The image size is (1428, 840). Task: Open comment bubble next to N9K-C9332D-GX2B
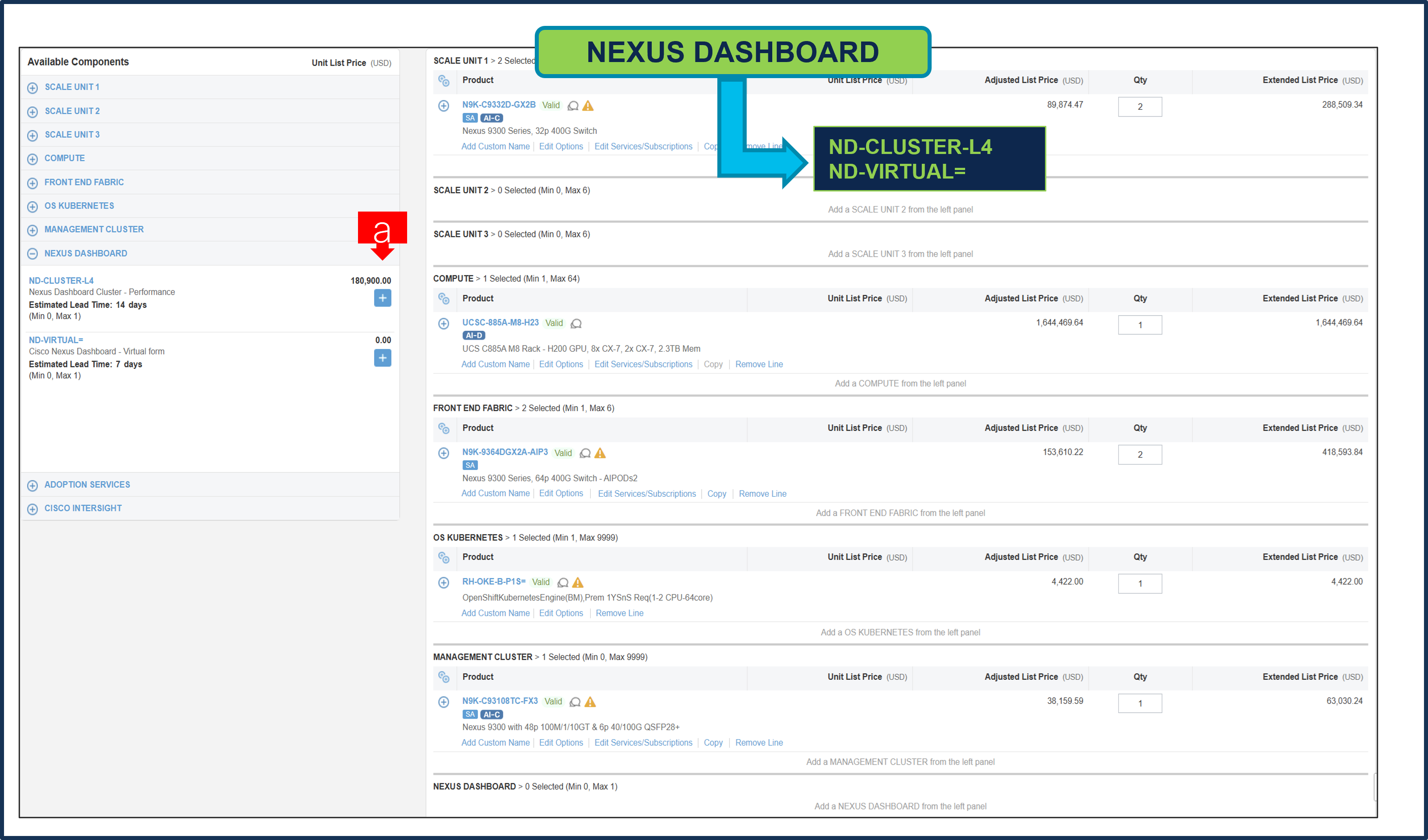click(572, 105)
